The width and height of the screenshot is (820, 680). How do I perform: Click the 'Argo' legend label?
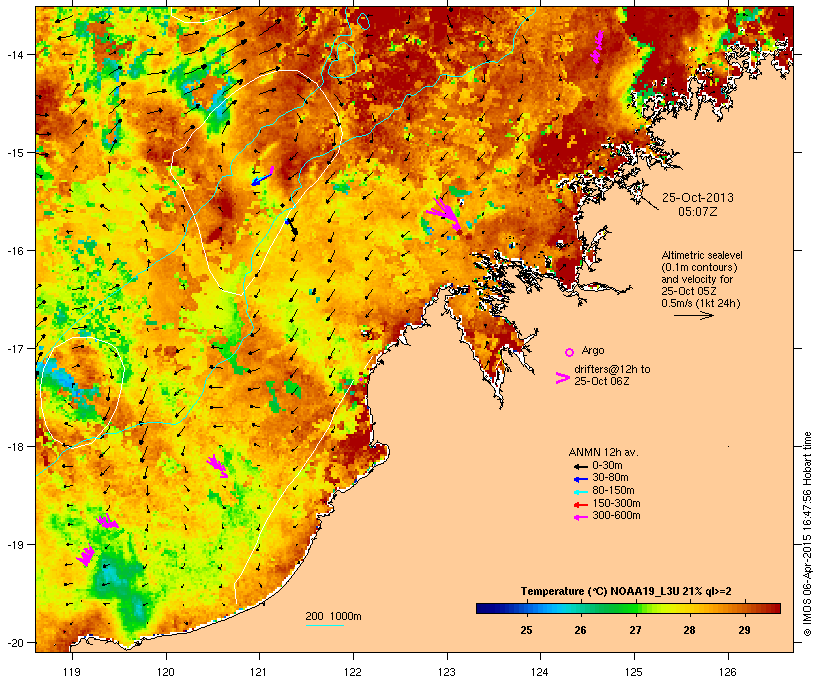[593, 350]
